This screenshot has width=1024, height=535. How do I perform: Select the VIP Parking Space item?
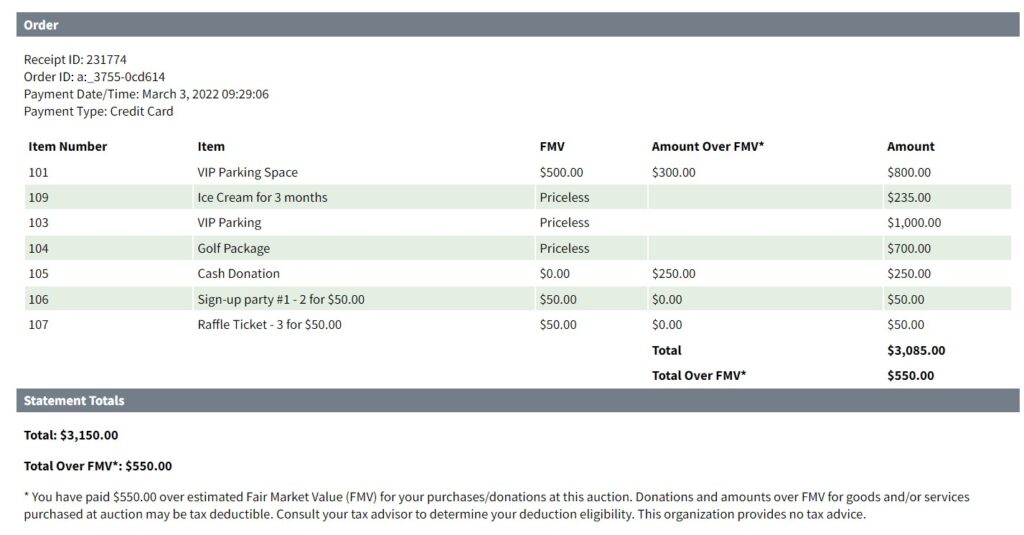pyautogui.click(x=247, y=172)
